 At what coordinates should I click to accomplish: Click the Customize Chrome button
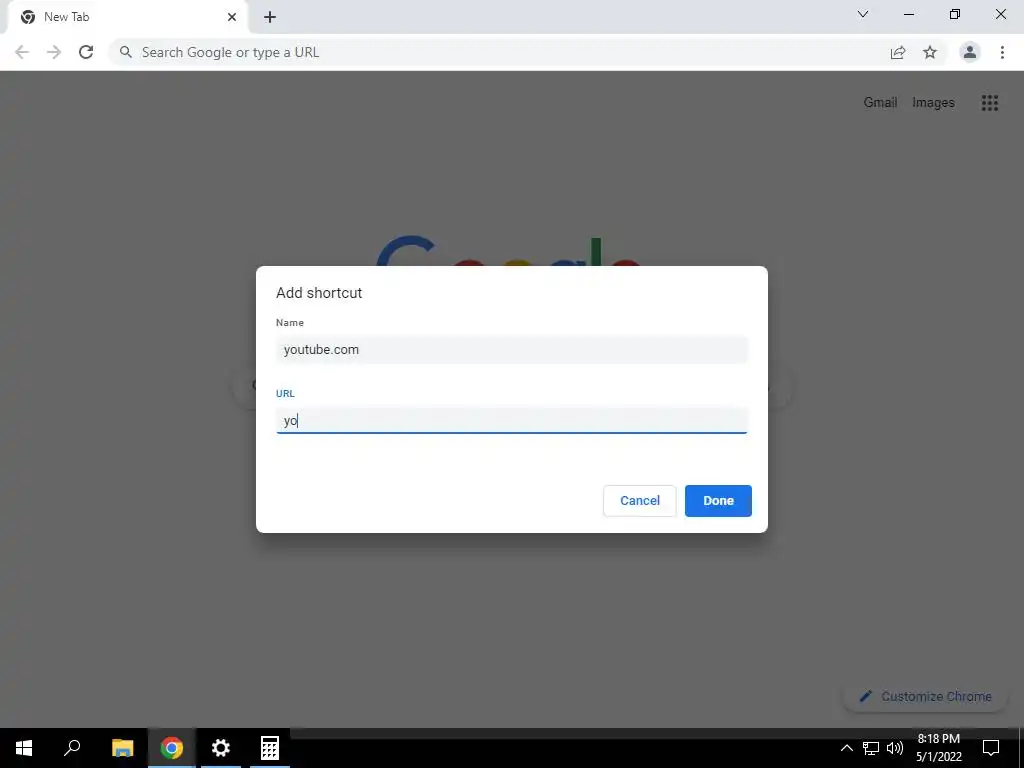click(x=926, y=696)
